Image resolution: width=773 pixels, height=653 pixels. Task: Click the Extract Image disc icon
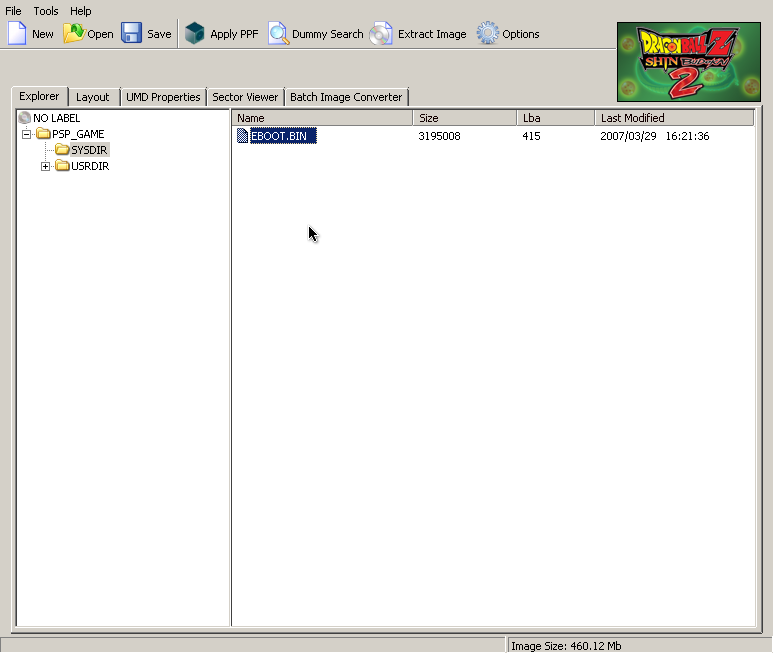point(381,33)
